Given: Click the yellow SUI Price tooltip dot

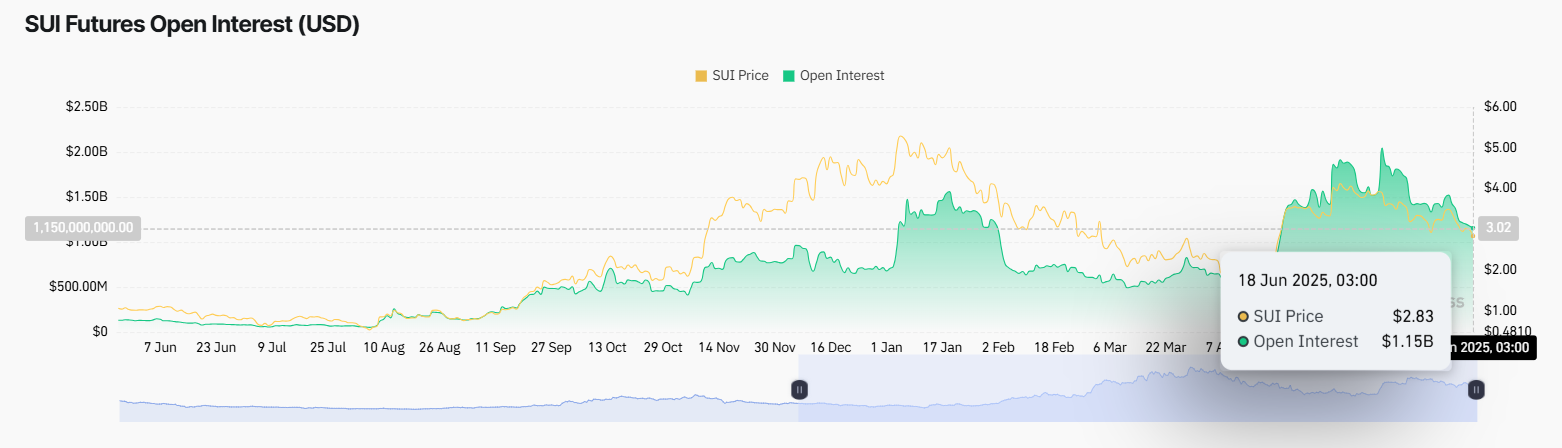Looking at the screenshot, I should [x=1243, y=316].
